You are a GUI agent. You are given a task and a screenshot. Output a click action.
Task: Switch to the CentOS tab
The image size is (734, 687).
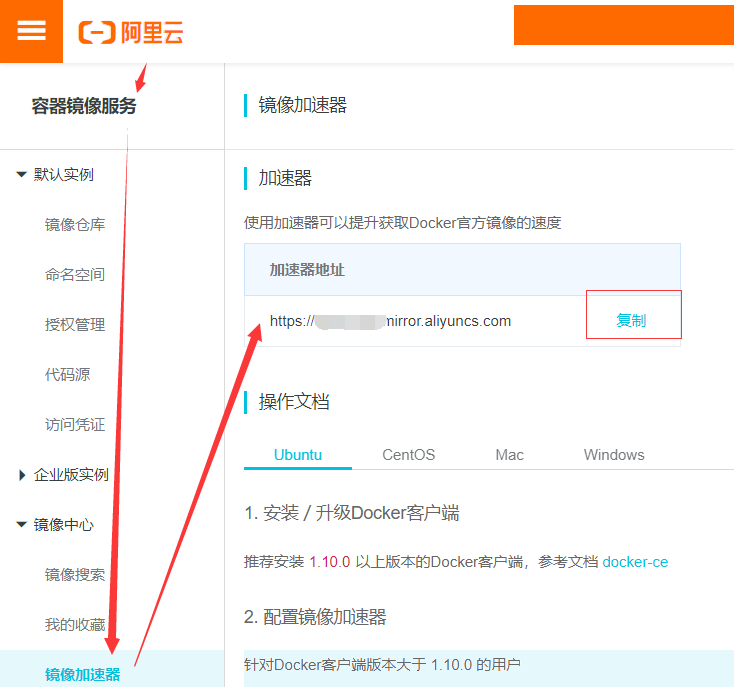409,455
